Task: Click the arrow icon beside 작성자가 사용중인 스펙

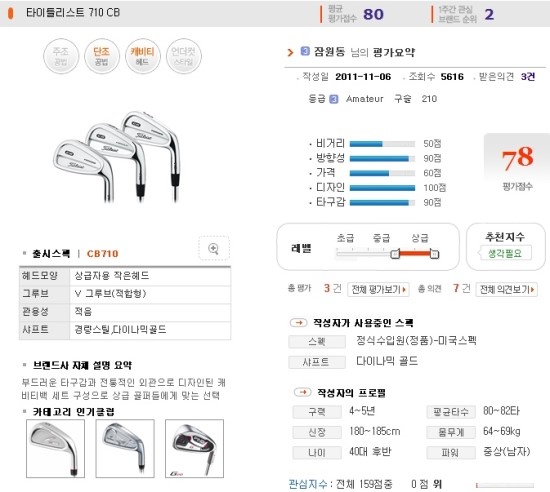Action: 299,322
